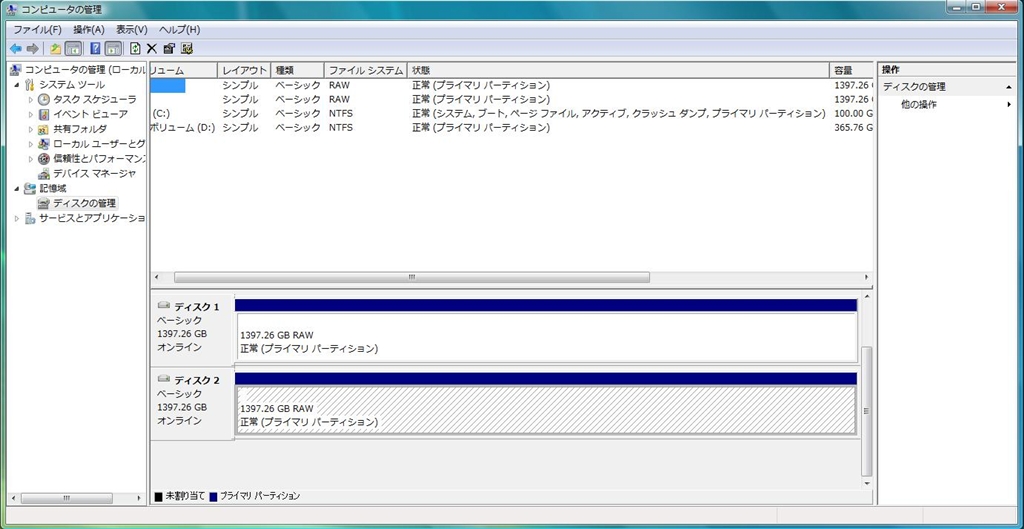This screenshot has width=1024, height=529.
Task: Select the デバイス マネージャ icon
Action: click(44, 174)
